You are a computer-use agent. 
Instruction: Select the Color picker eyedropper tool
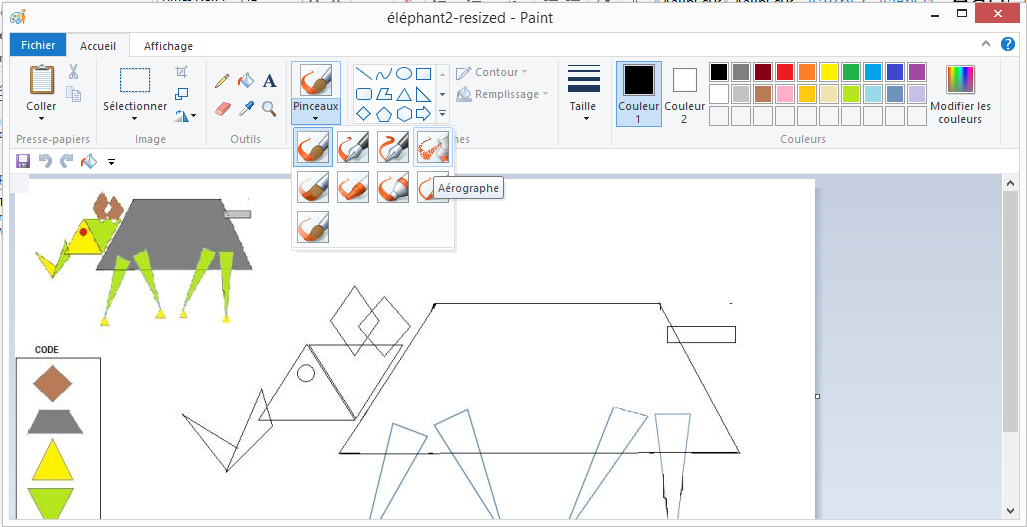tap(246, 108)
